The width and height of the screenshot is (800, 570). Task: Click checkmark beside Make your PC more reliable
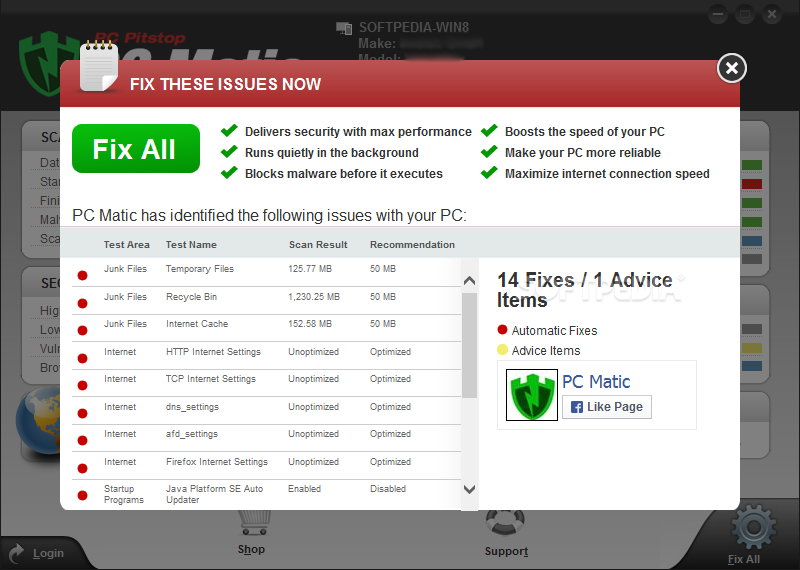click(x=489, y=151)
